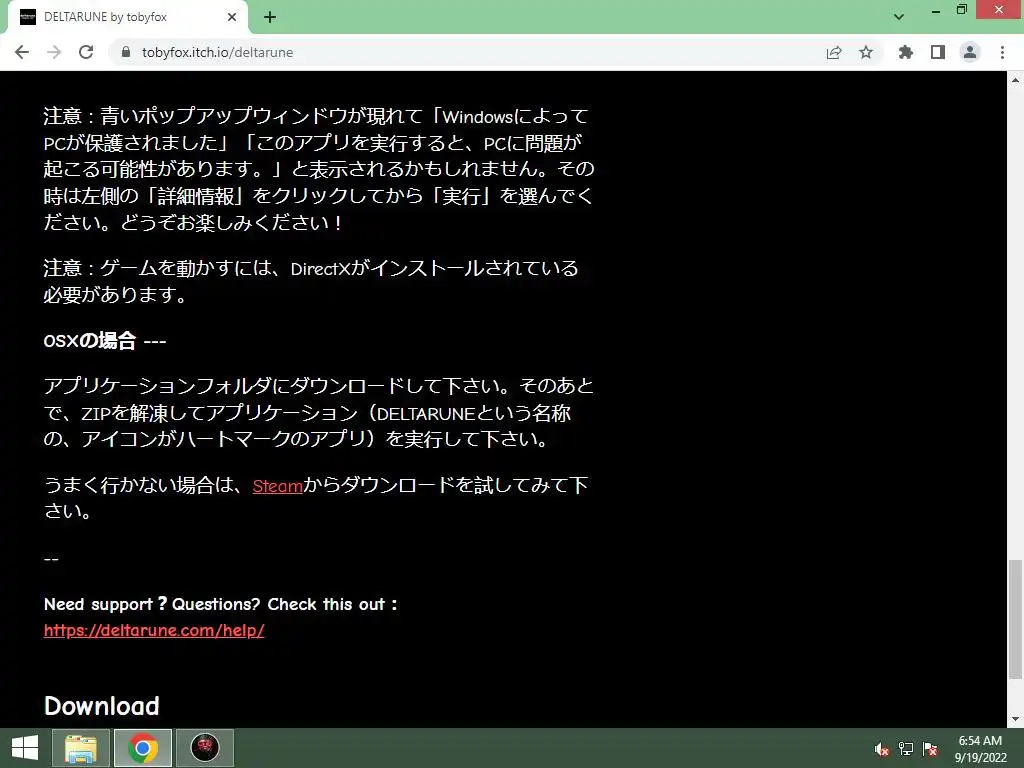Click the scrollbar down arrow
1024x768 pixels.
[x=1015, y=719]
